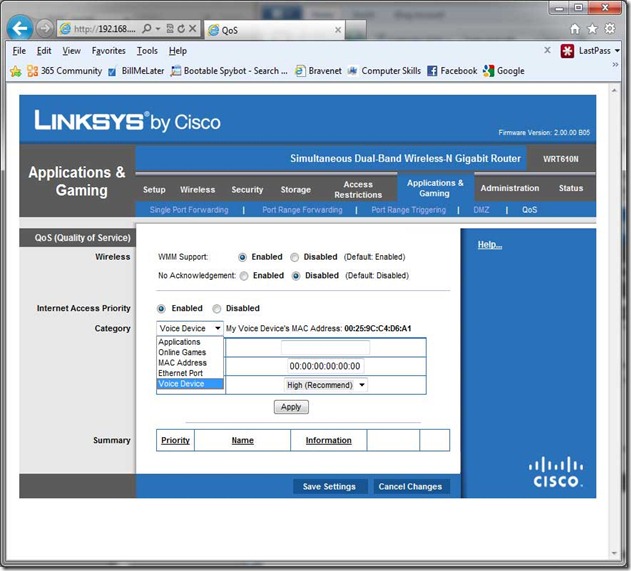
Task: Open browser Tools gear icon
Action: [x=610, y=29]
